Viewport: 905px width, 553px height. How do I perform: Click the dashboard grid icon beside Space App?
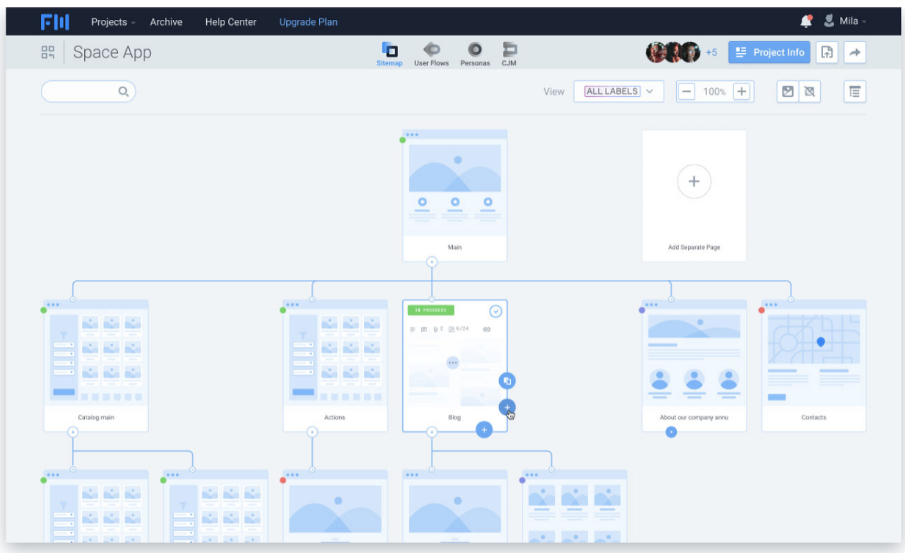pyautogui.click(x=48, y=53)
